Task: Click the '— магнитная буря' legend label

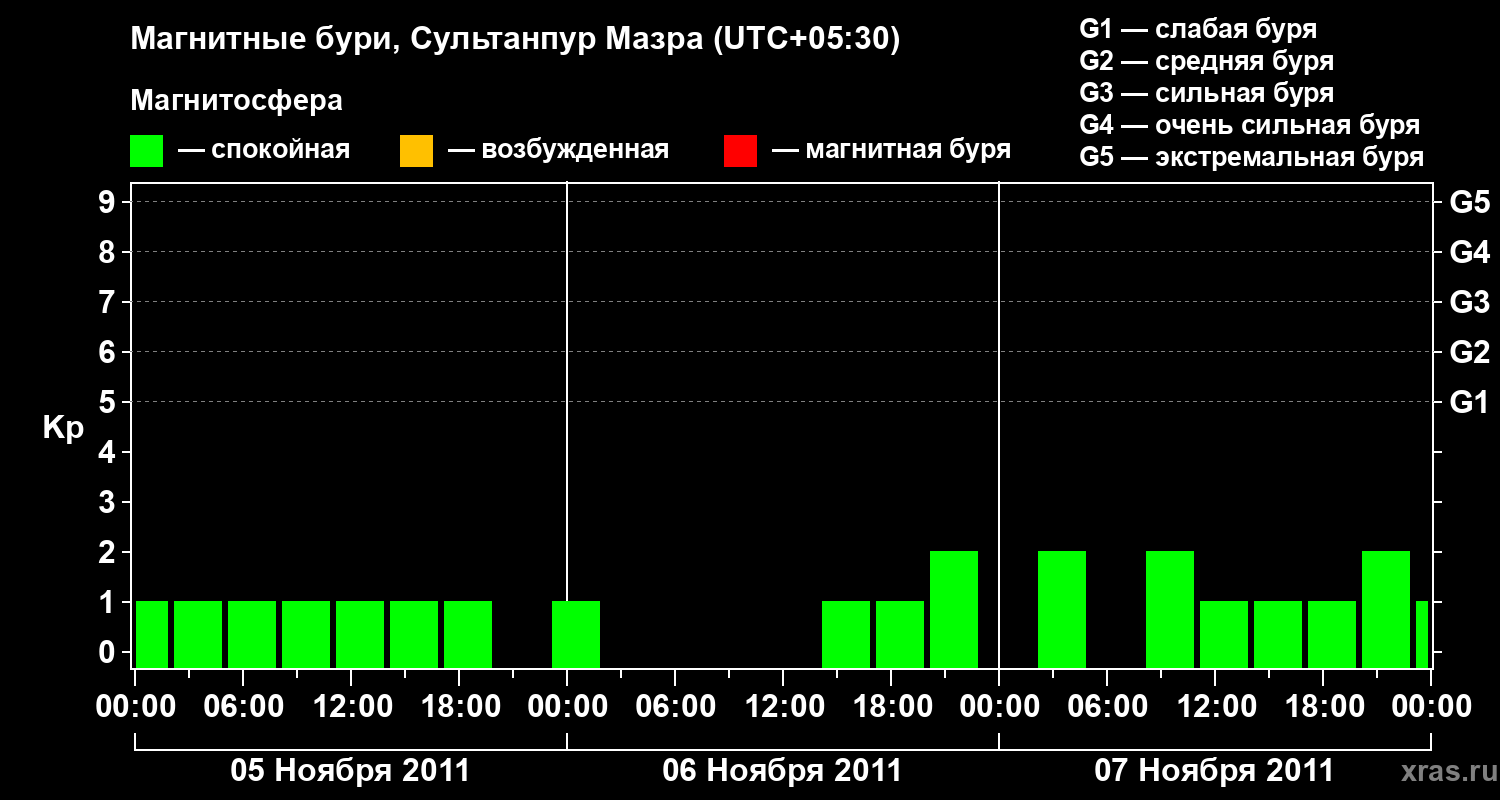Action: pyautogui.click(x=892, y=150)
